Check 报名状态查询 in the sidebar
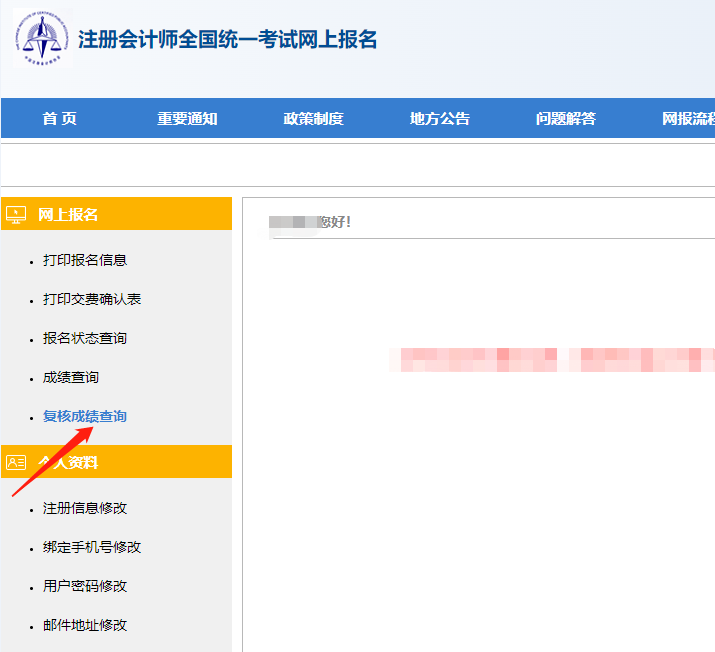The width and height of the screenshot is (715, 652). coord(85,338)
